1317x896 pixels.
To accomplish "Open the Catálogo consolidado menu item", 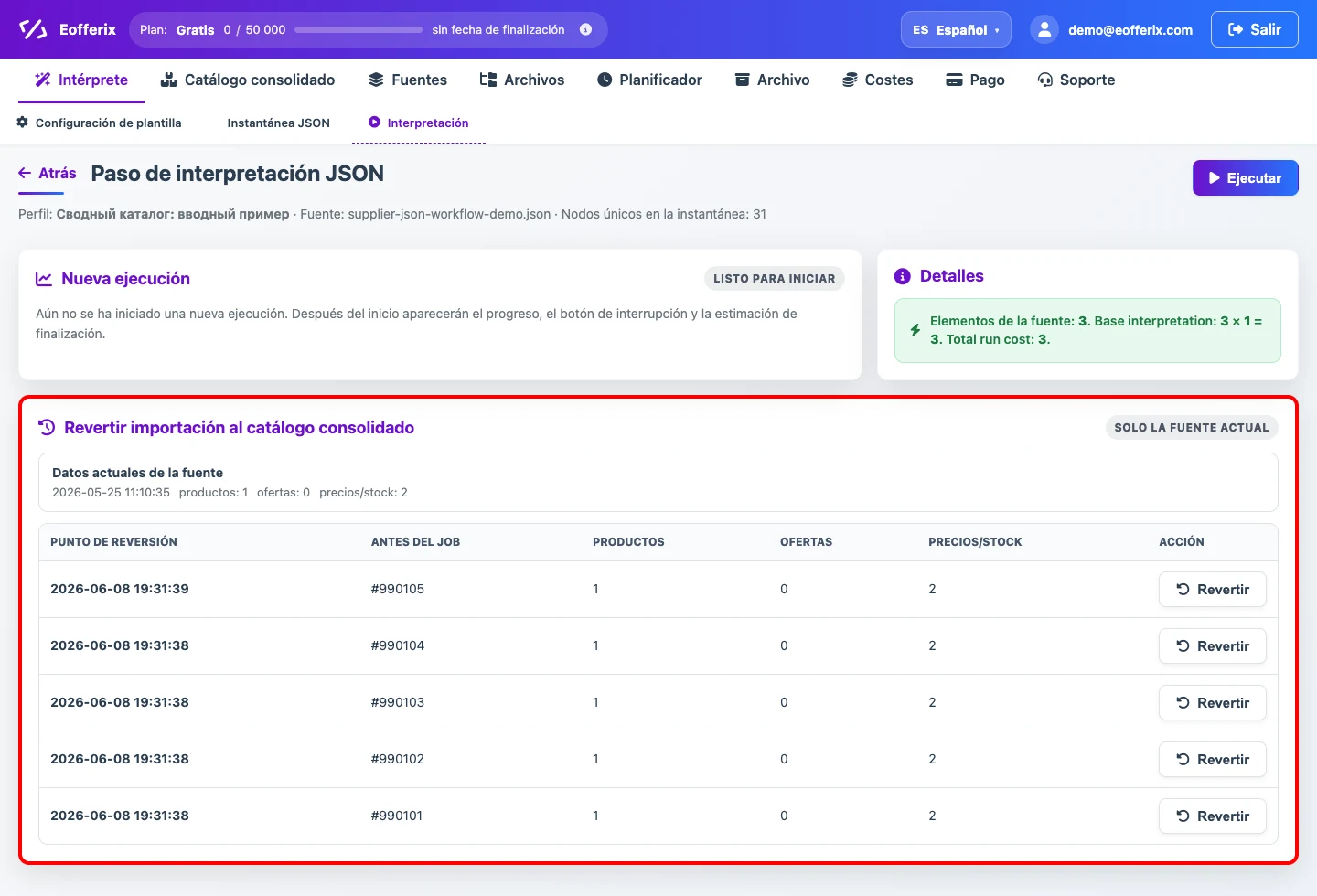I will (x=248, y=80).
